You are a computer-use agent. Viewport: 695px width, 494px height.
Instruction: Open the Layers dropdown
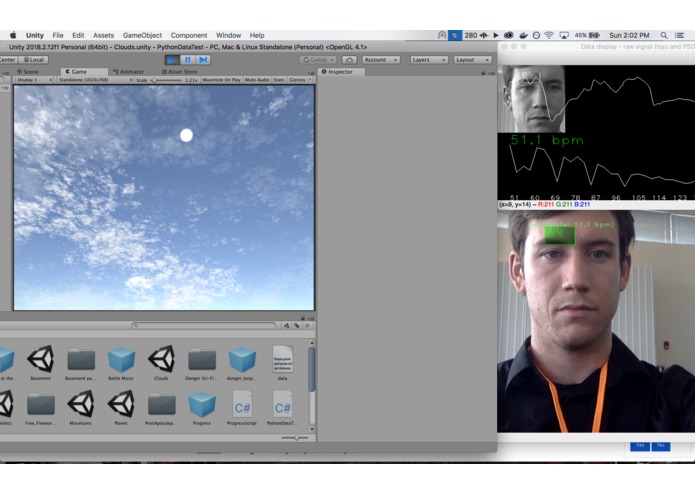(x=429, y=60)
